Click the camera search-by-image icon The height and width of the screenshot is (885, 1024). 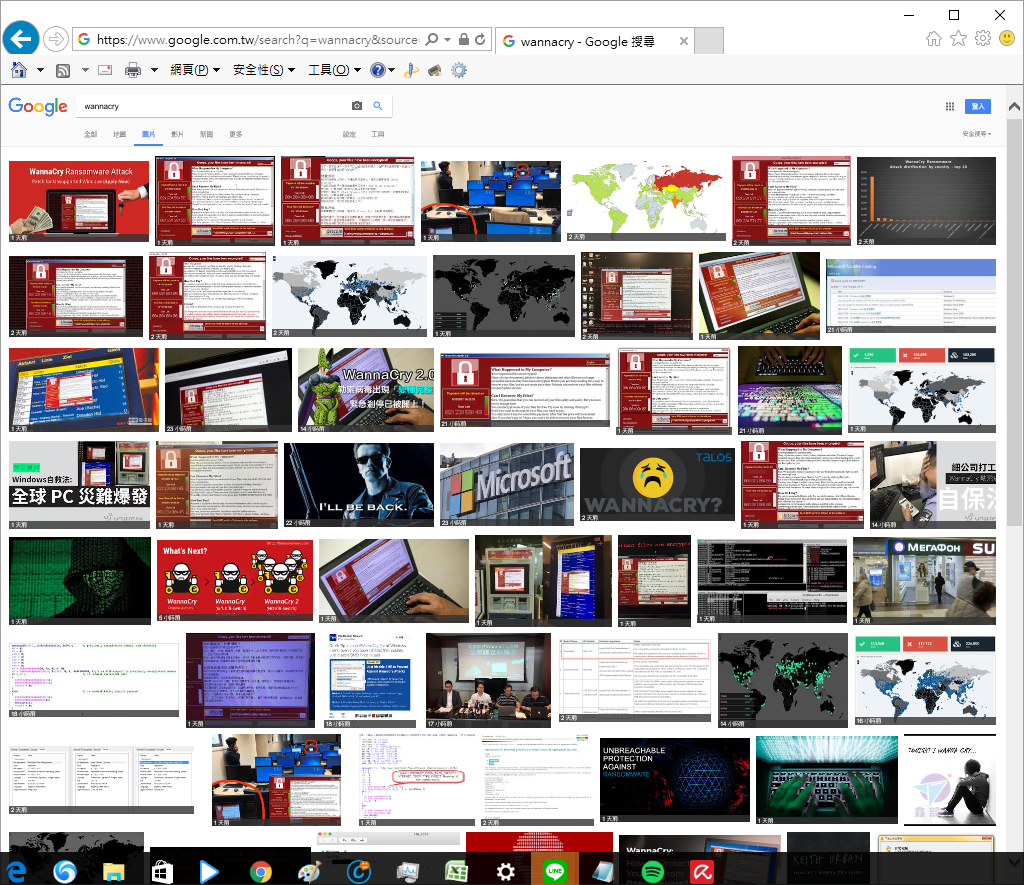[357, 106]
